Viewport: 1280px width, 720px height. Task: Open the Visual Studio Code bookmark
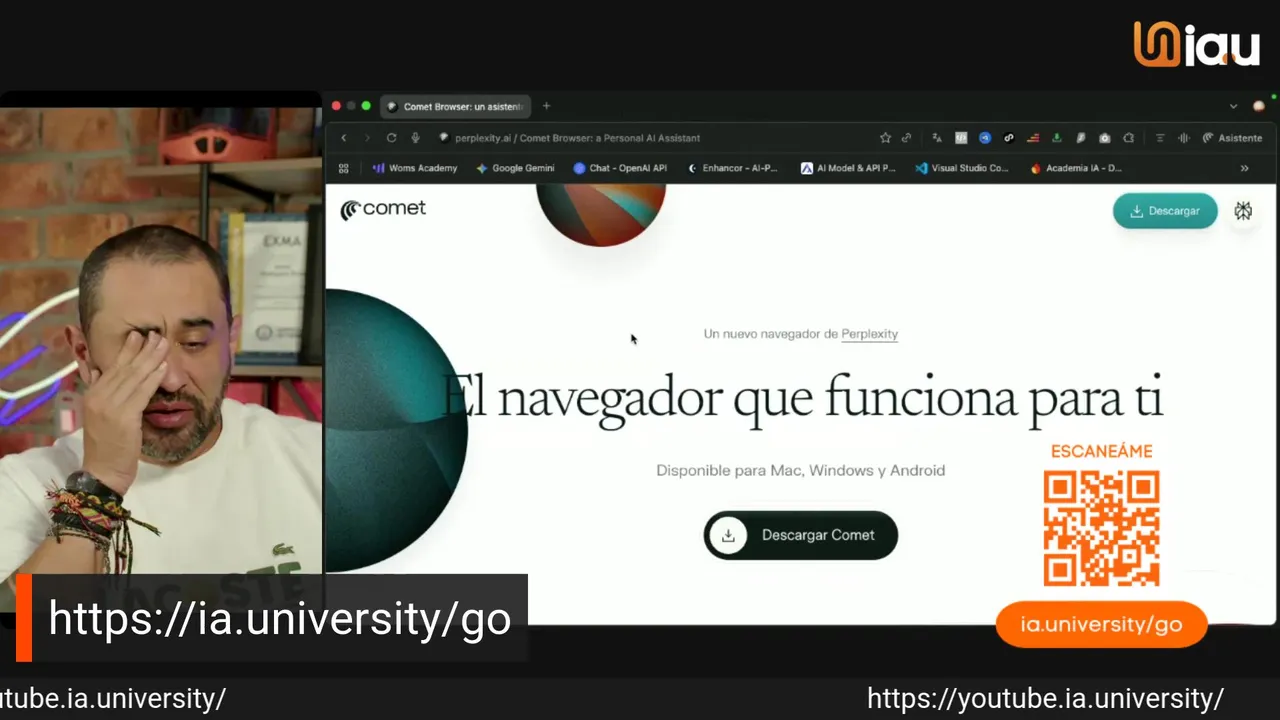(962, 168)
